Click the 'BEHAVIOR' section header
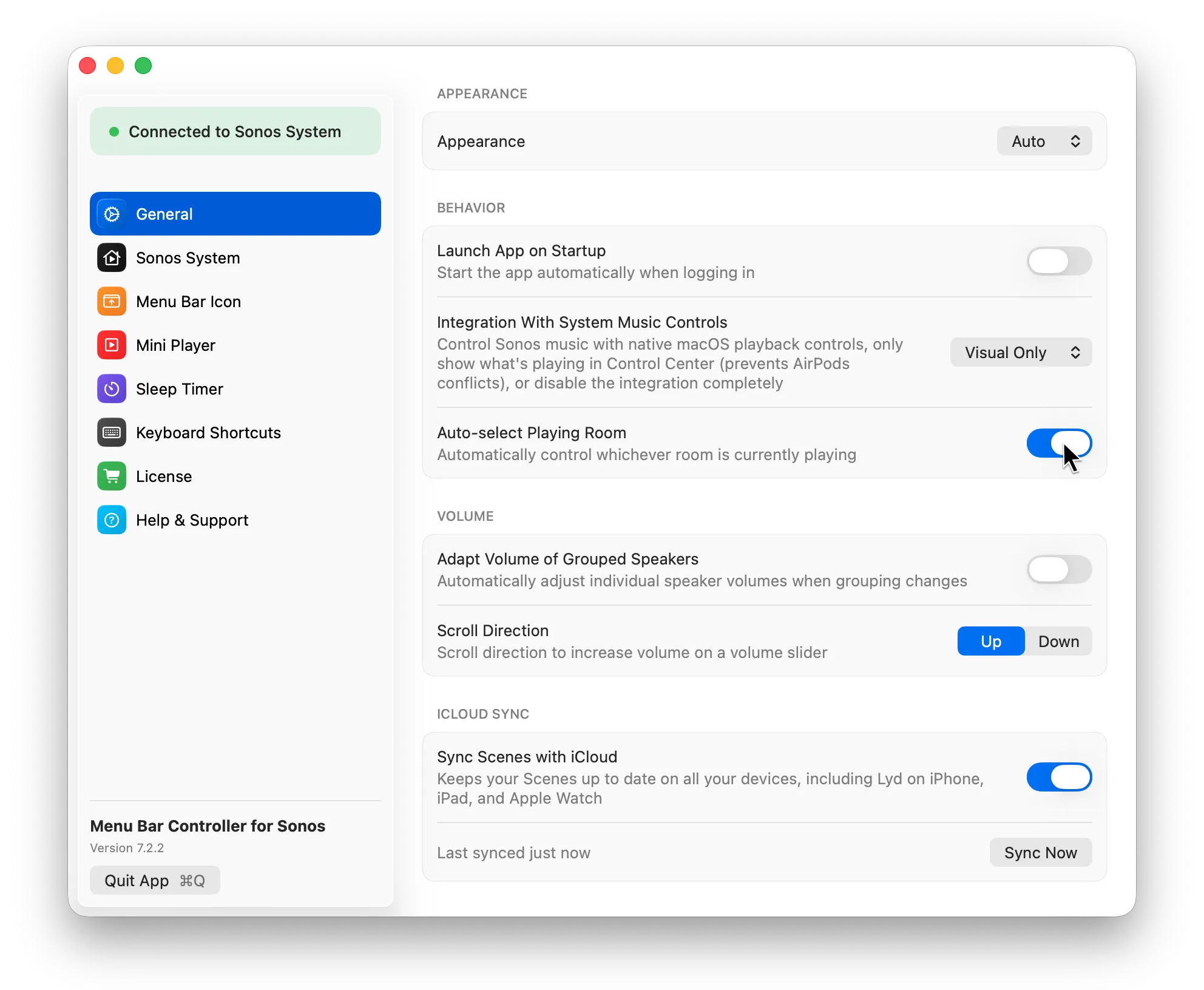The height and width of the screenshot is (990, 1204). coord(471,208)
